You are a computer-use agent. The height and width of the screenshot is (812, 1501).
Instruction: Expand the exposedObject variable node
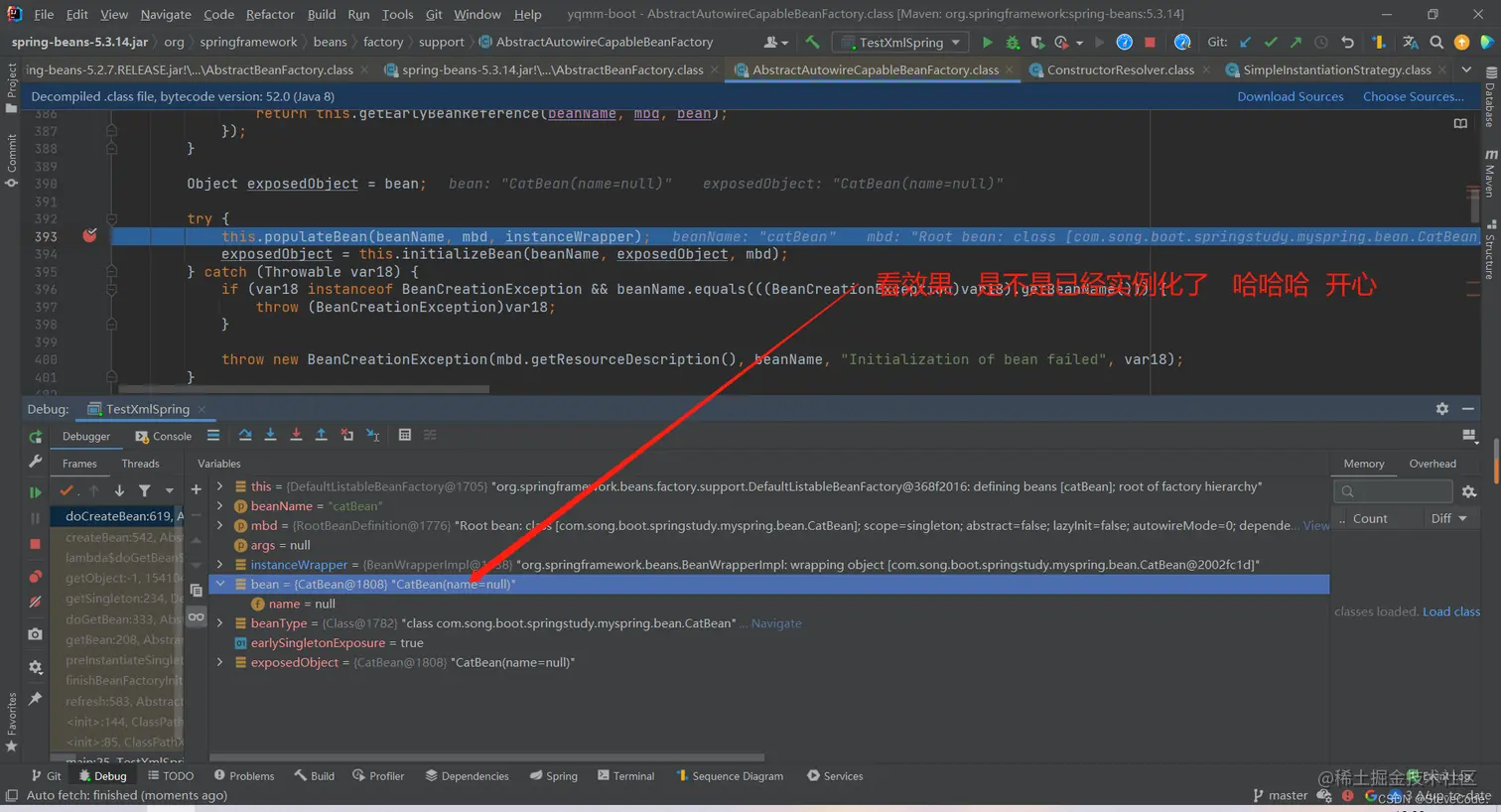point(220,662)
